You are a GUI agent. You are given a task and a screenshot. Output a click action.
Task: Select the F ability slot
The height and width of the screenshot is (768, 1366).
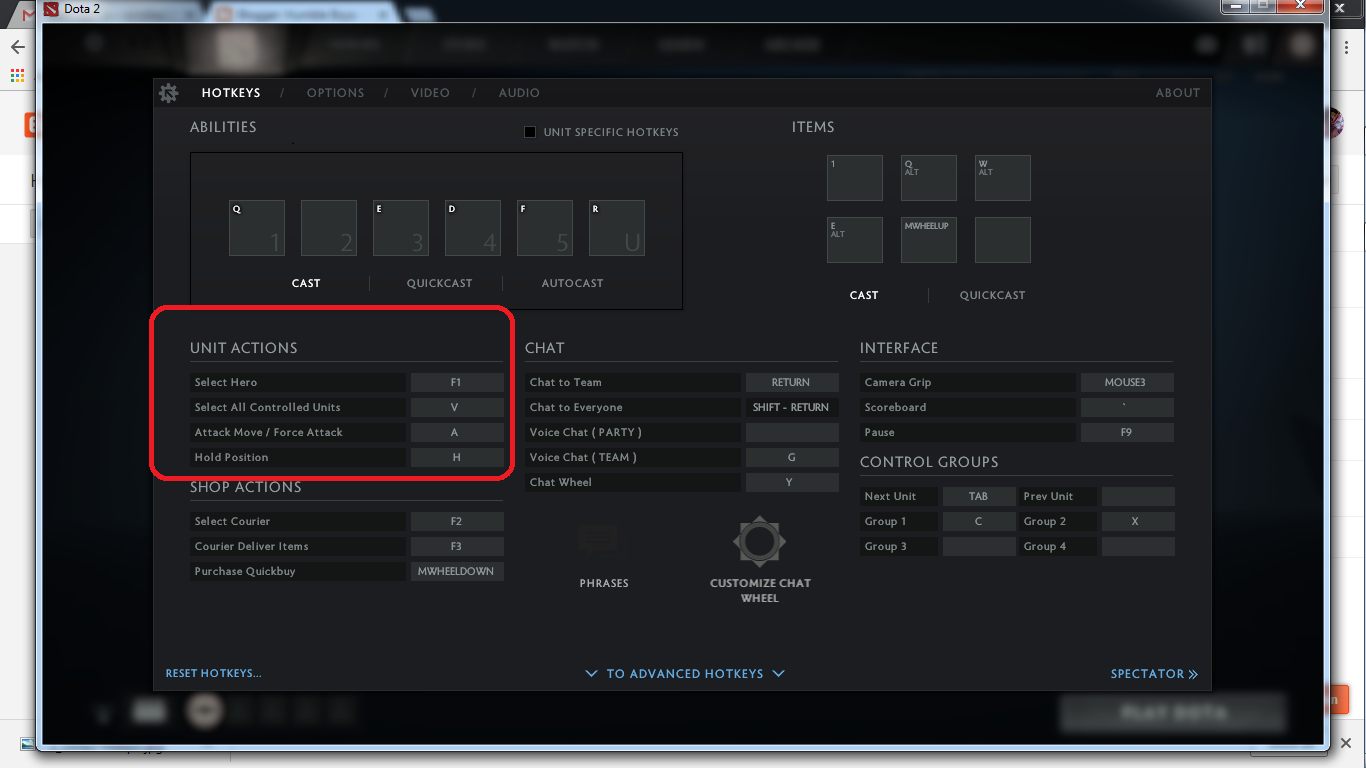(545, 228)
